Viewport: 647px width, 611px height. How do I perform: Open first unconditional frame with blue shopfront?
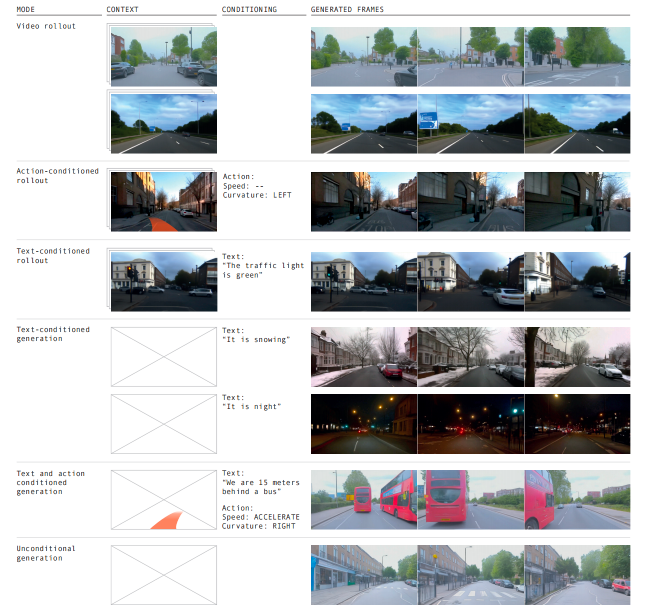tap(364, 575)
